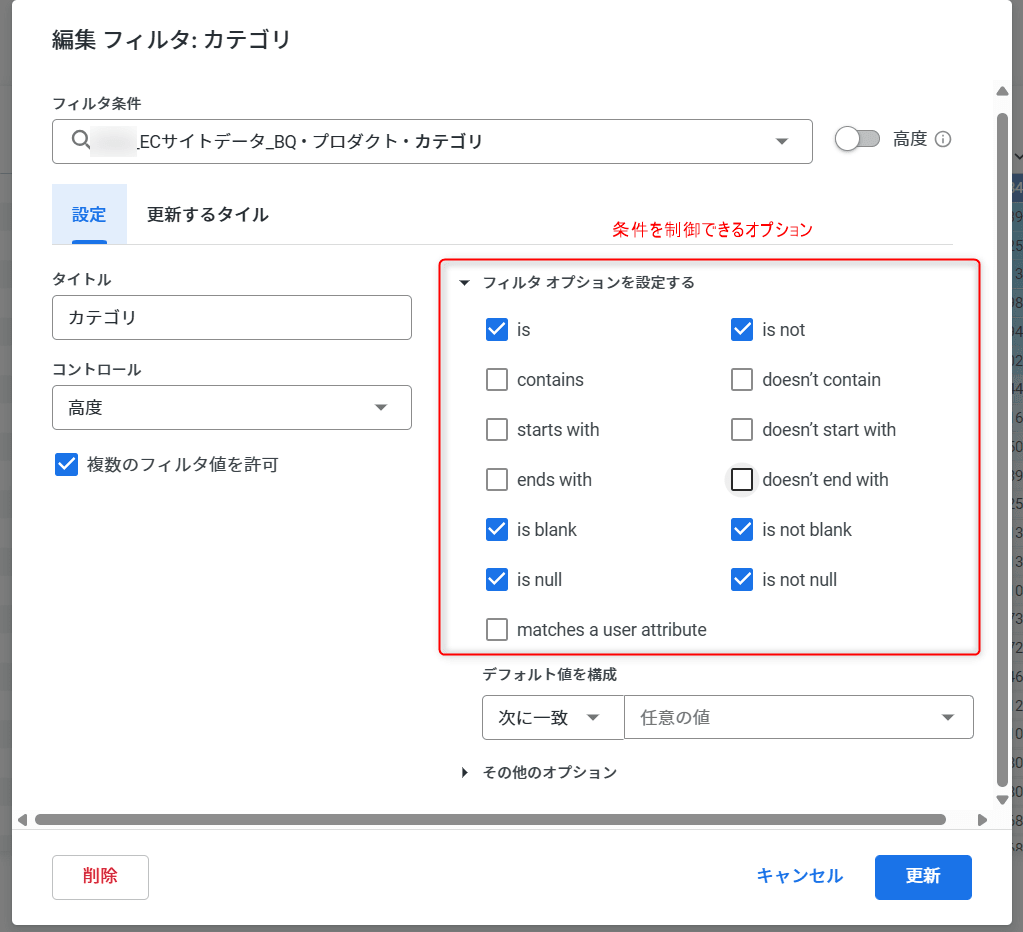Collapse the フィルタ オプションを設定する section
The image size is (1023, 932).
tap(463, 283)
